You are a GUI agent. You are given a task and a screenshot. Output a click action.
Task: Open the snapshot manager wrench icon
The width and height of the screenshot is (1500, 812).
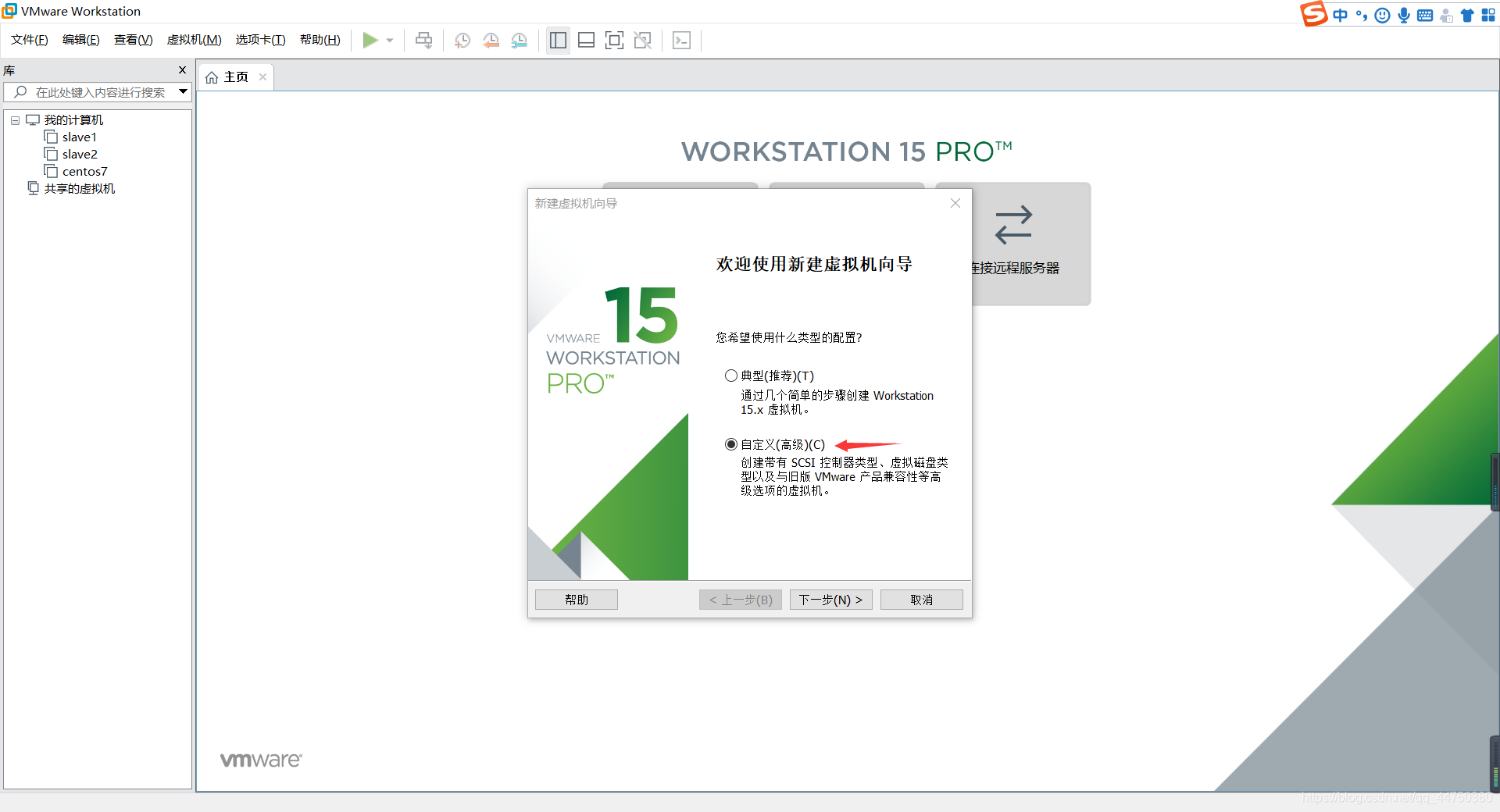[520, 41]
